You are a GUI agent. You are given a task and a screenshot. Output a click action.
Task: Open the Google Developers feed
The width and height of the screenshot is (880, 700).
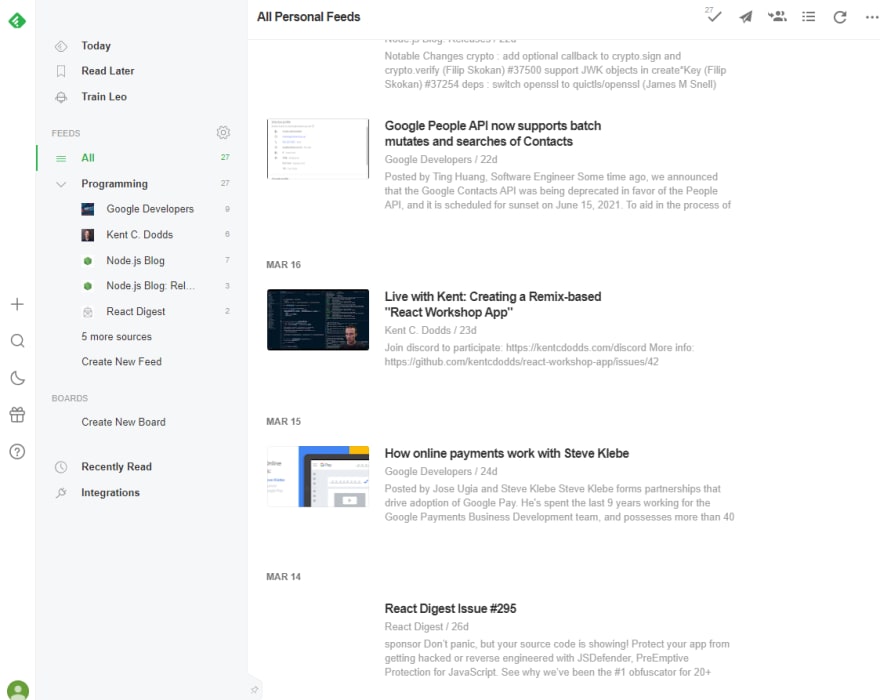(150, 209)
